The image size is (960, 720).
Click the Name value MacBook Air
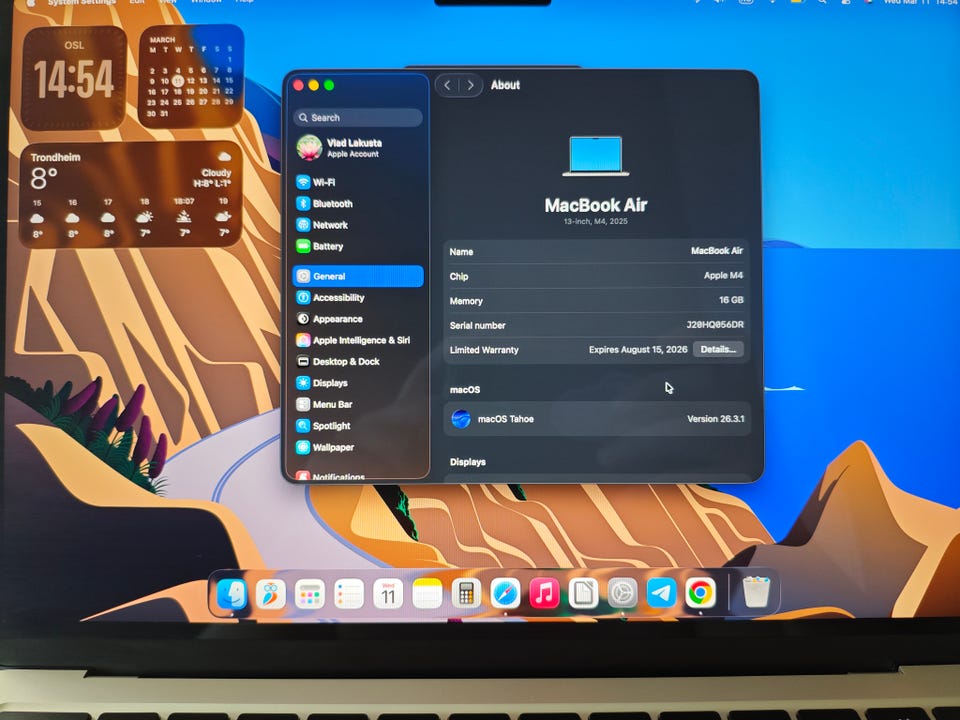coord(716,251)
